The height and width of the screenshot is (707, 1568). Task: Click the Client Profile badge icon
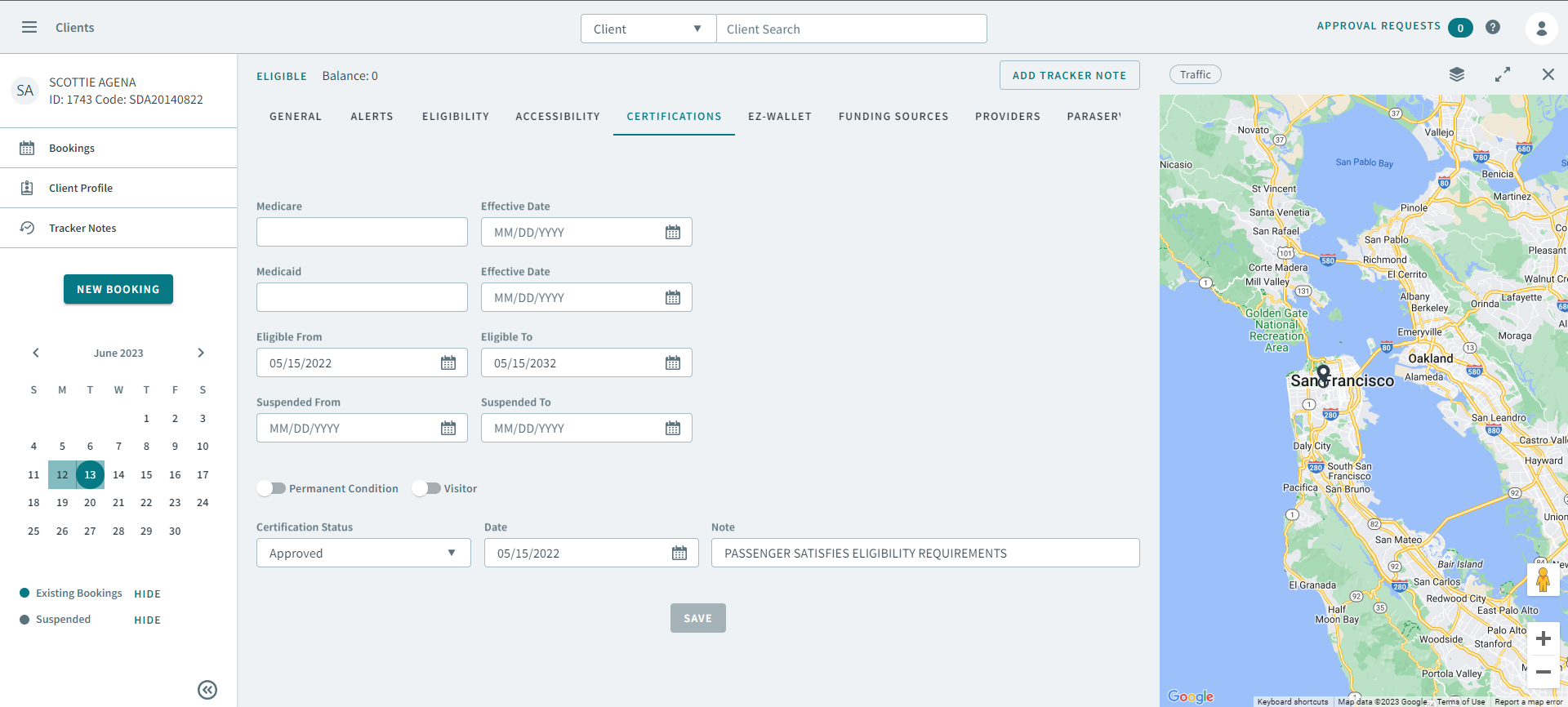[27, 188]
